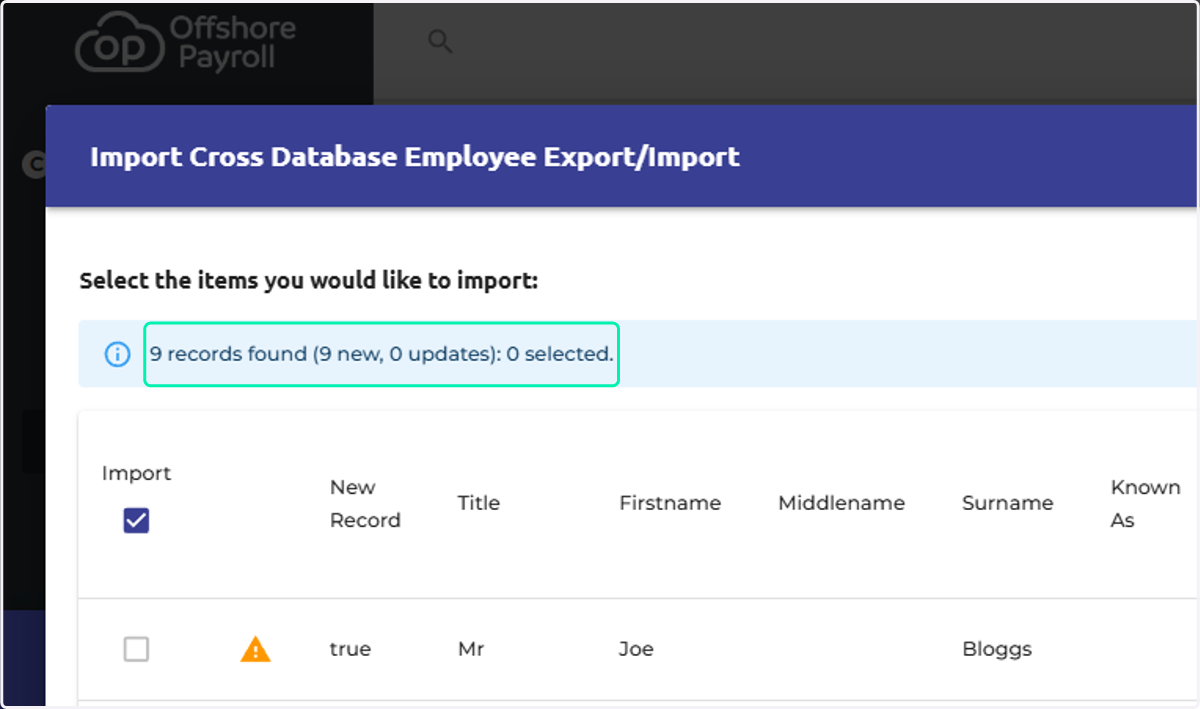Click the blue info circle icon
The width and height of the screenshot is (1200, 709).
pos(117,354)
